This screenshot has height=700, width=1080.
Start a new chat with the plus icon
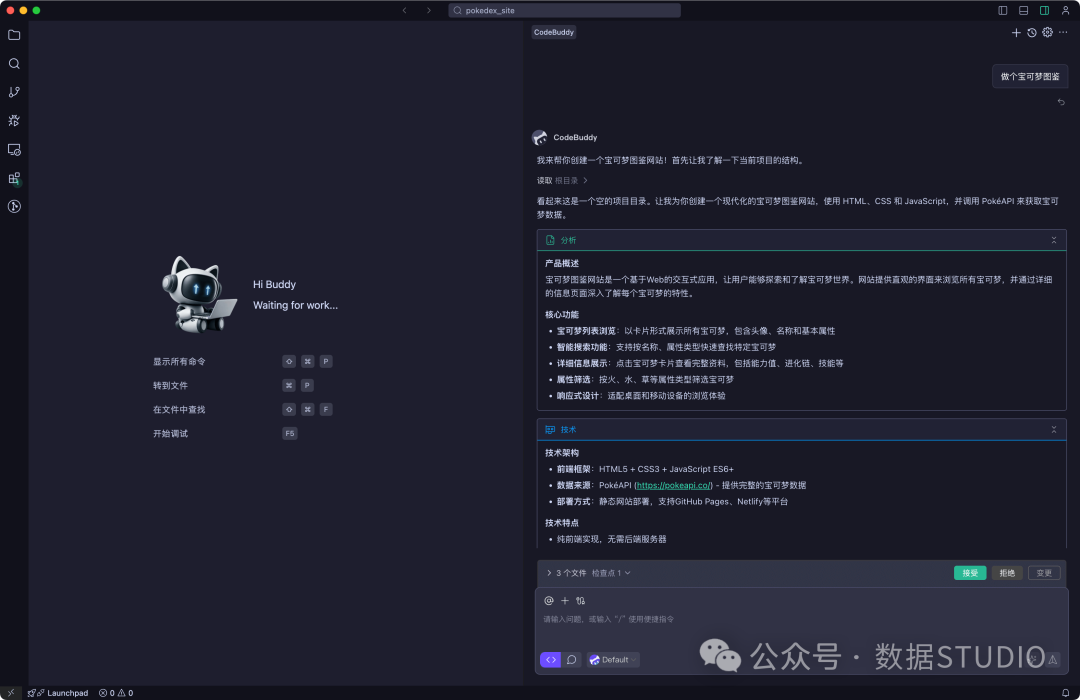coord(1016,32)
